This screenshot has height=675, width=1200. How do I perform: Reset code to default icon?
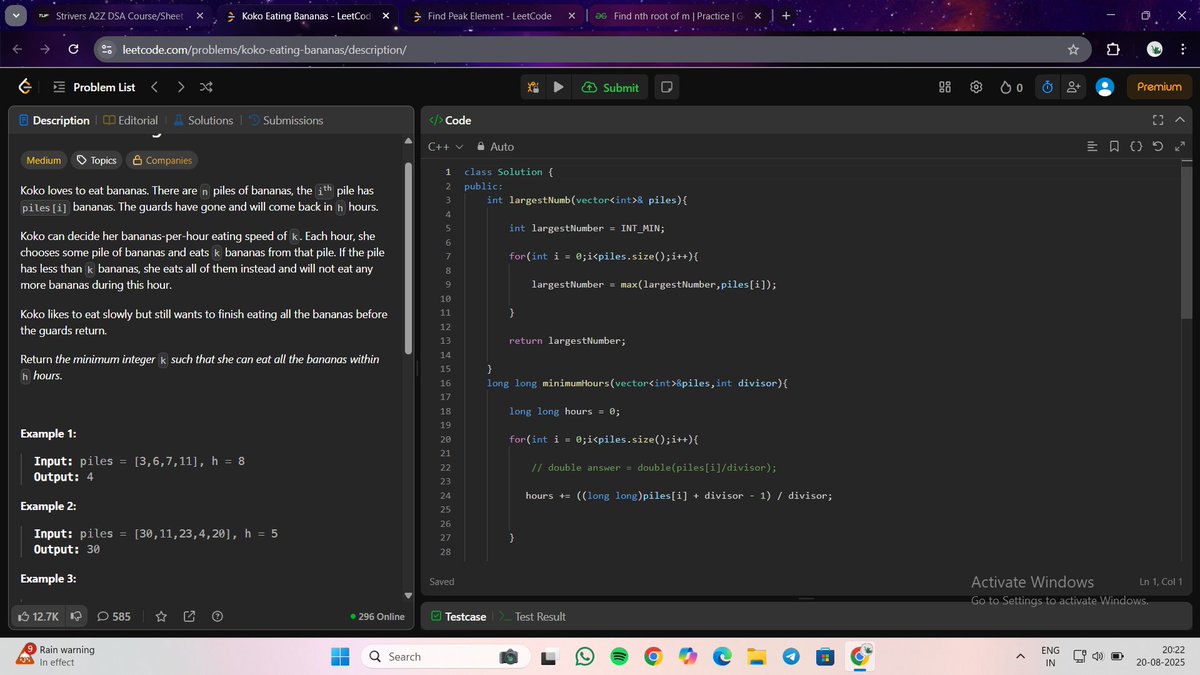pos(1157,147)
